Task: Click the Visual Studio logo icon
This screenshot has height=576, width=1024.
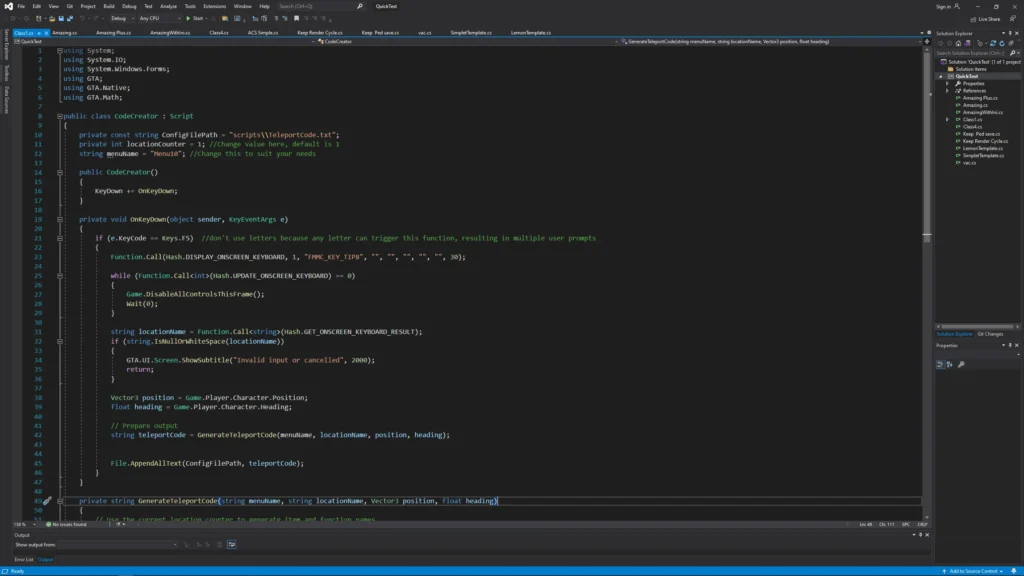Action: pos(8,6)
